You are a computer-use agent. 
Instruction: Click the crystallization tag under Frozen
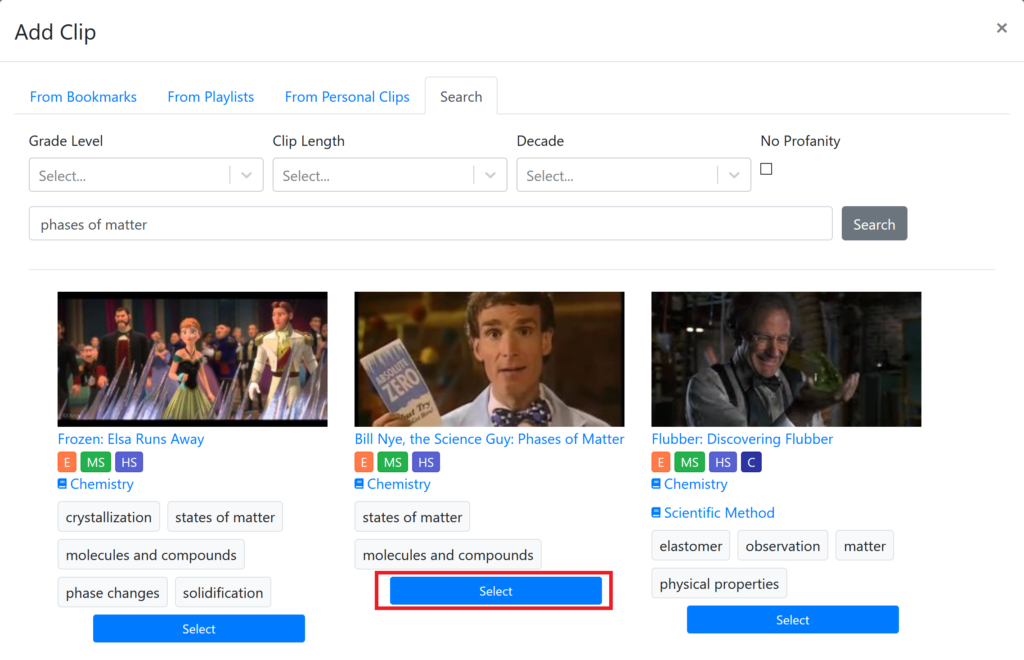109,517
